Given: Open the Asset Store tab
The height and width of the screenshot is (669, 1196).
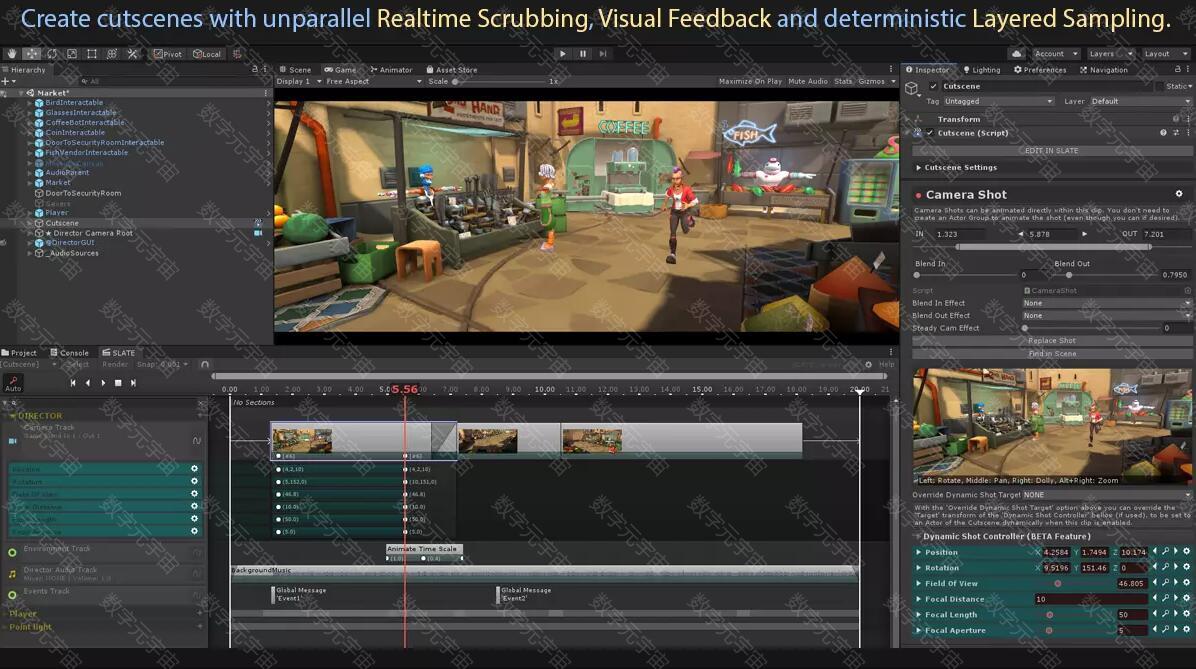Looking at the screenshot, I should (x=452, y=69).
